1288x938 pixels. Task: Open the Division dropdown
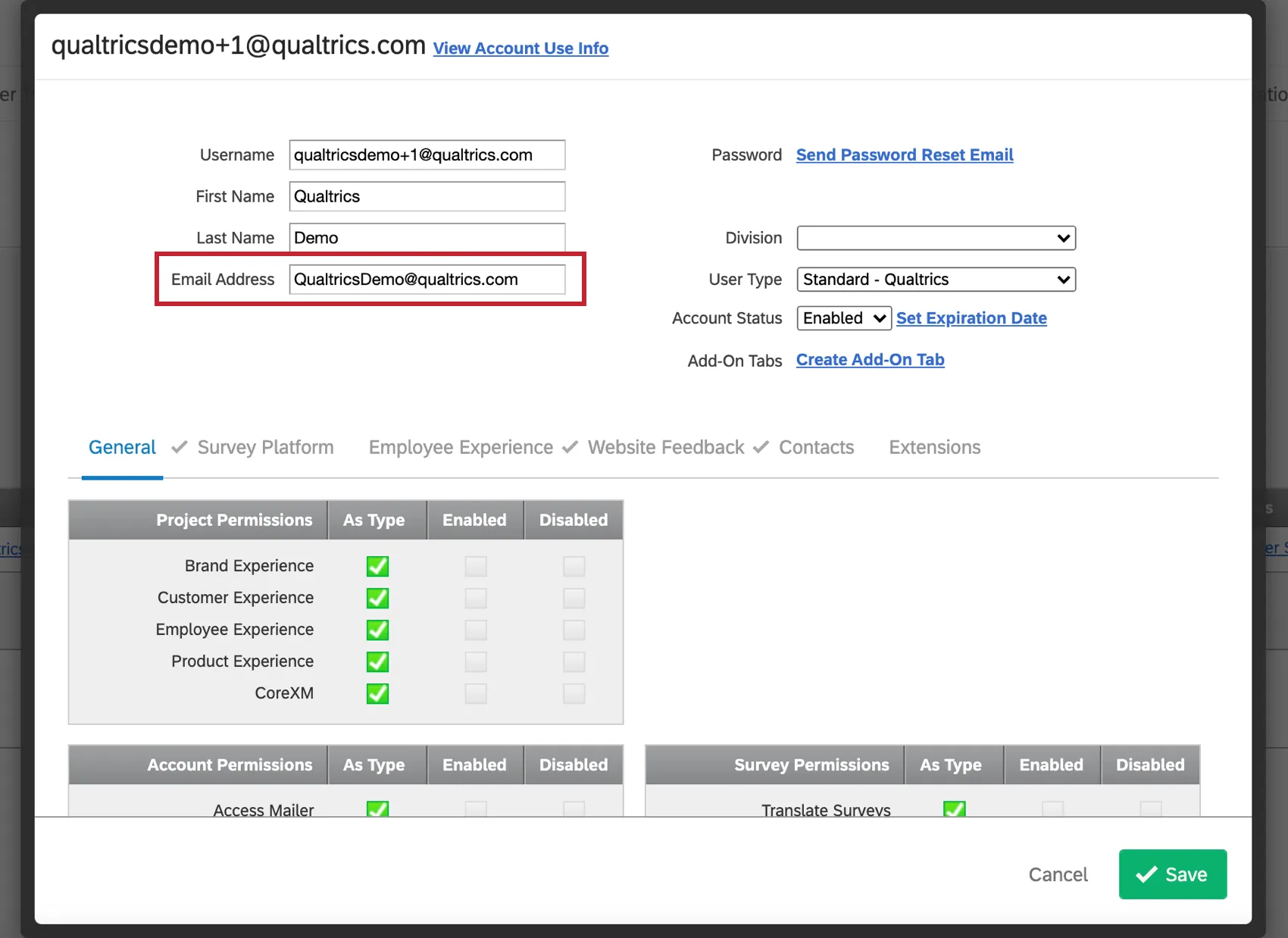[936, 238]
